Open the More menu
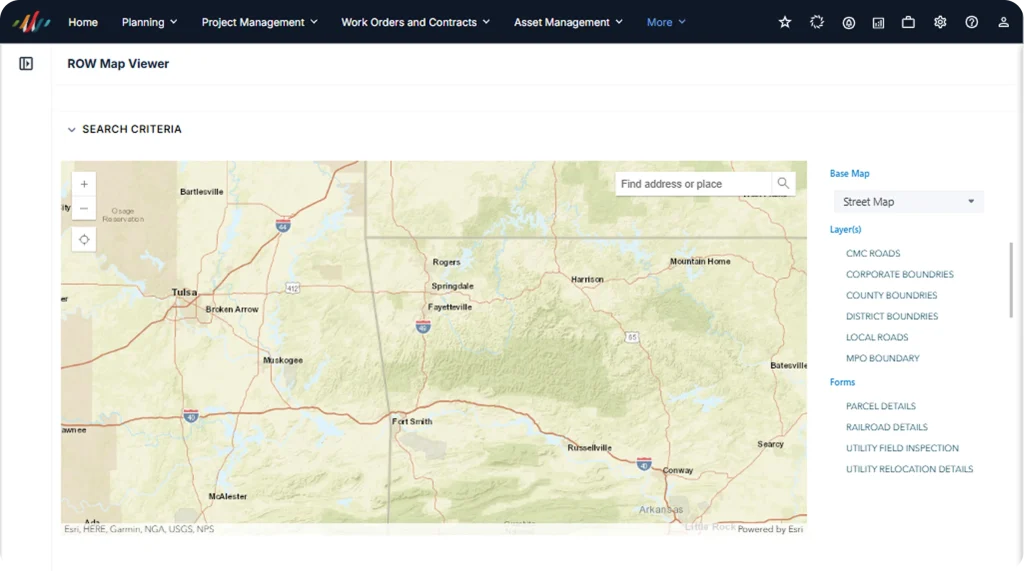 [666, 22]
